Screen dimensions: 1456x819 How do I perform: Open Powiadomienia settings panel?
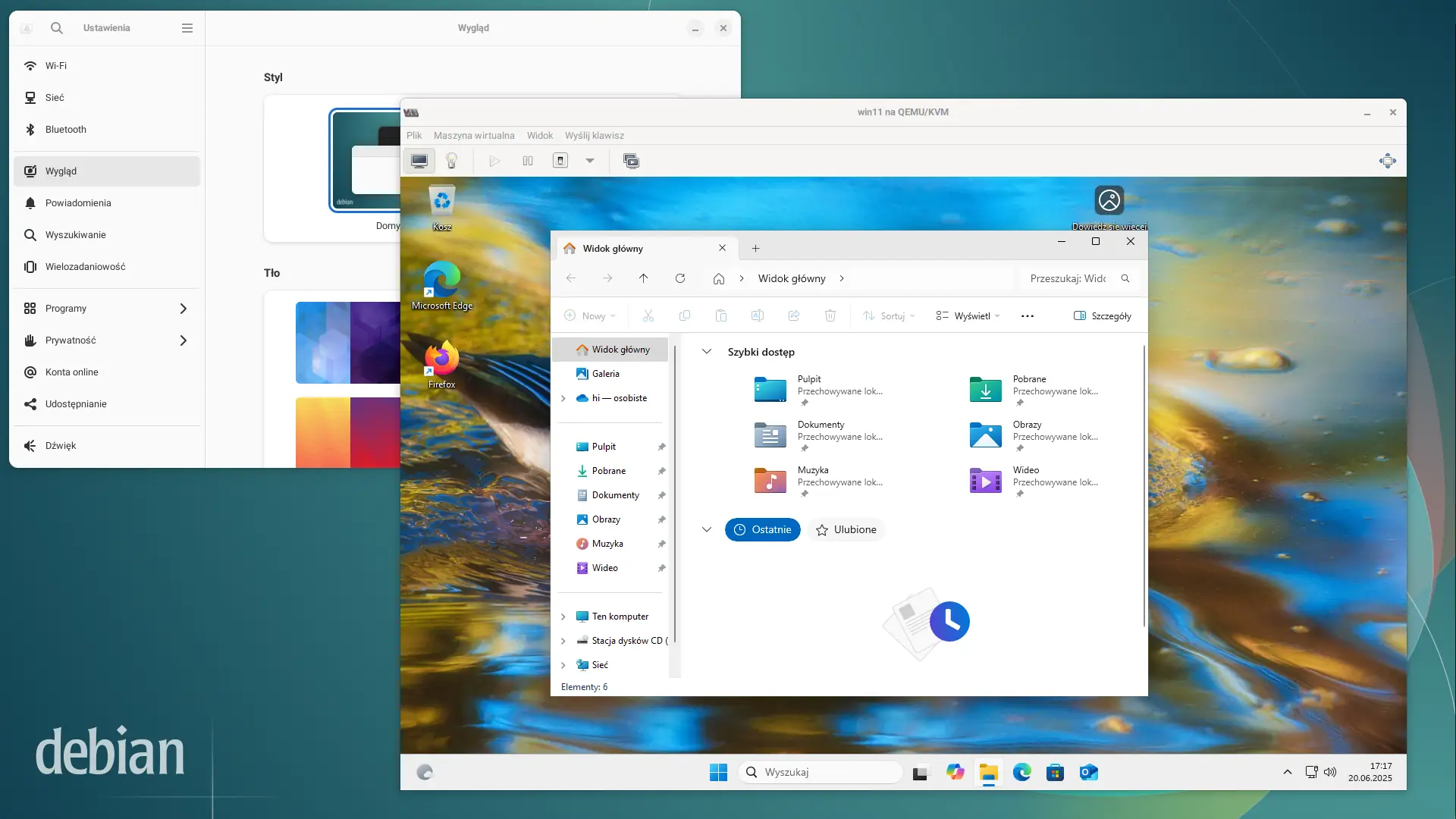tap(107, 203)
